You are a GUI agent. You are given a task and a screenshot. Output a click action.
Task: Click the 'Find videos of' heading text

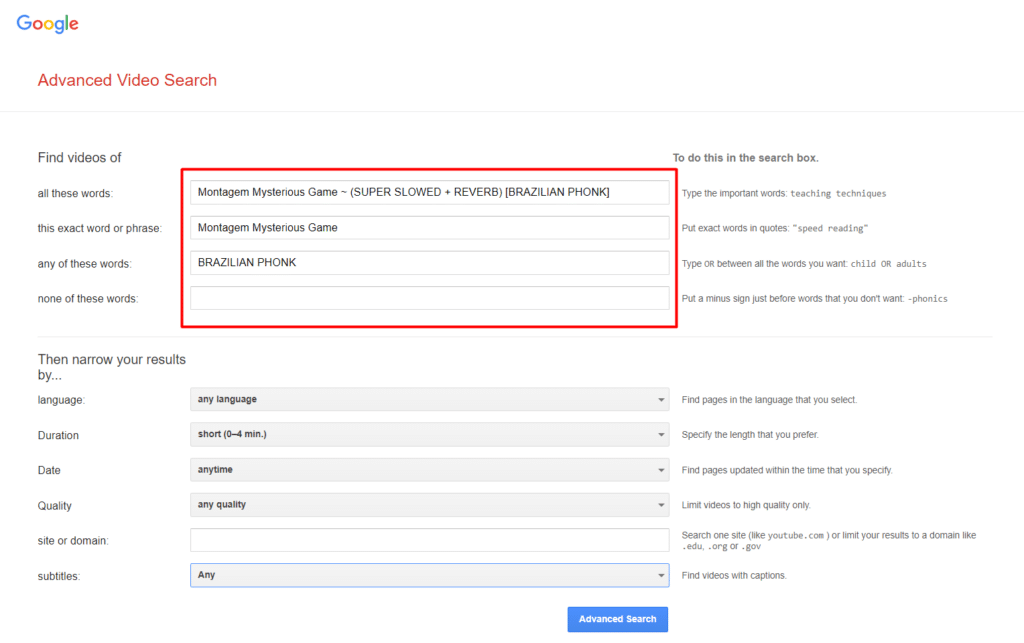[80, 157]
